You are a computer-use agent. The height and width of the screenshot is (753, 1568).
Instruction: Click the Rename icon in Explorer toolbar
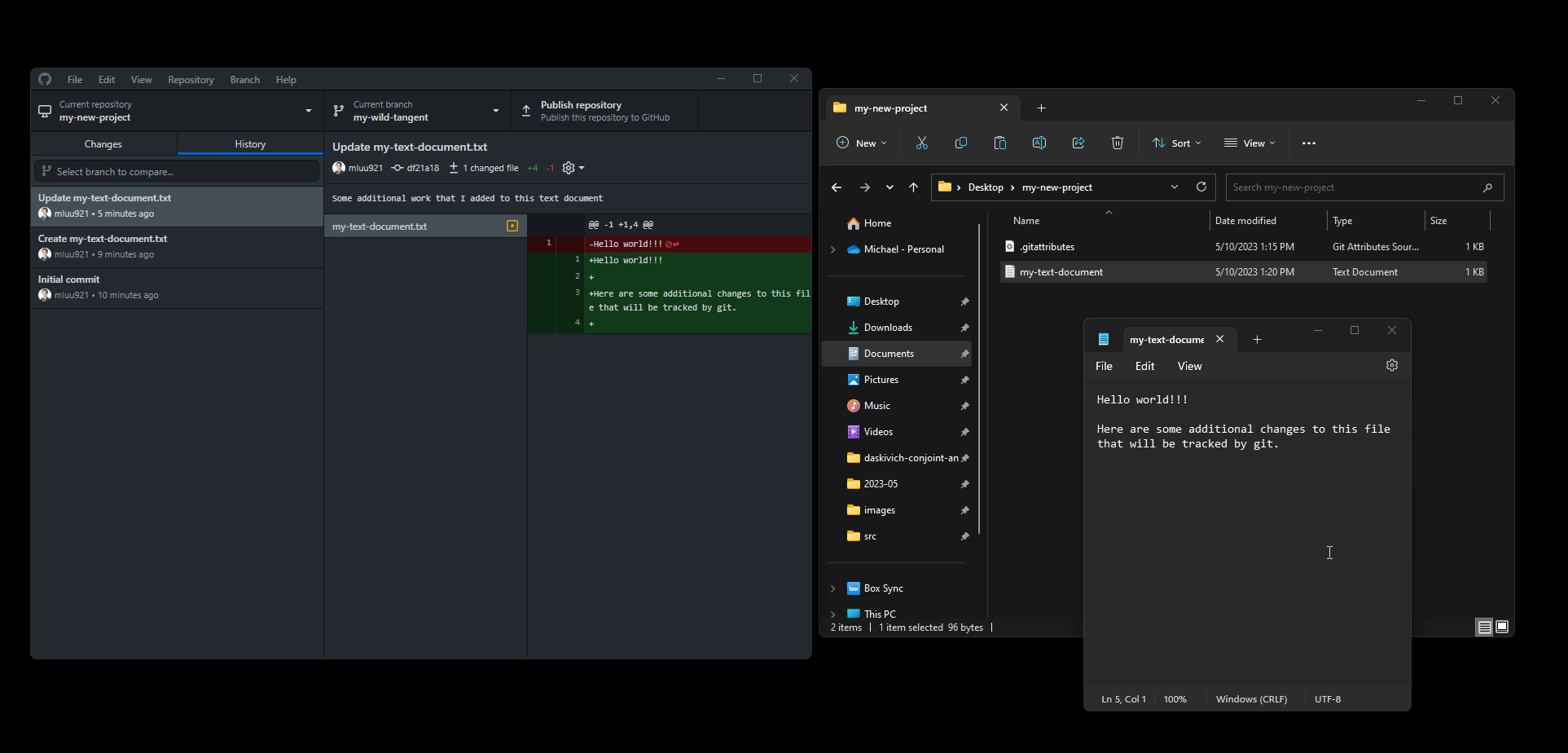1039,143
